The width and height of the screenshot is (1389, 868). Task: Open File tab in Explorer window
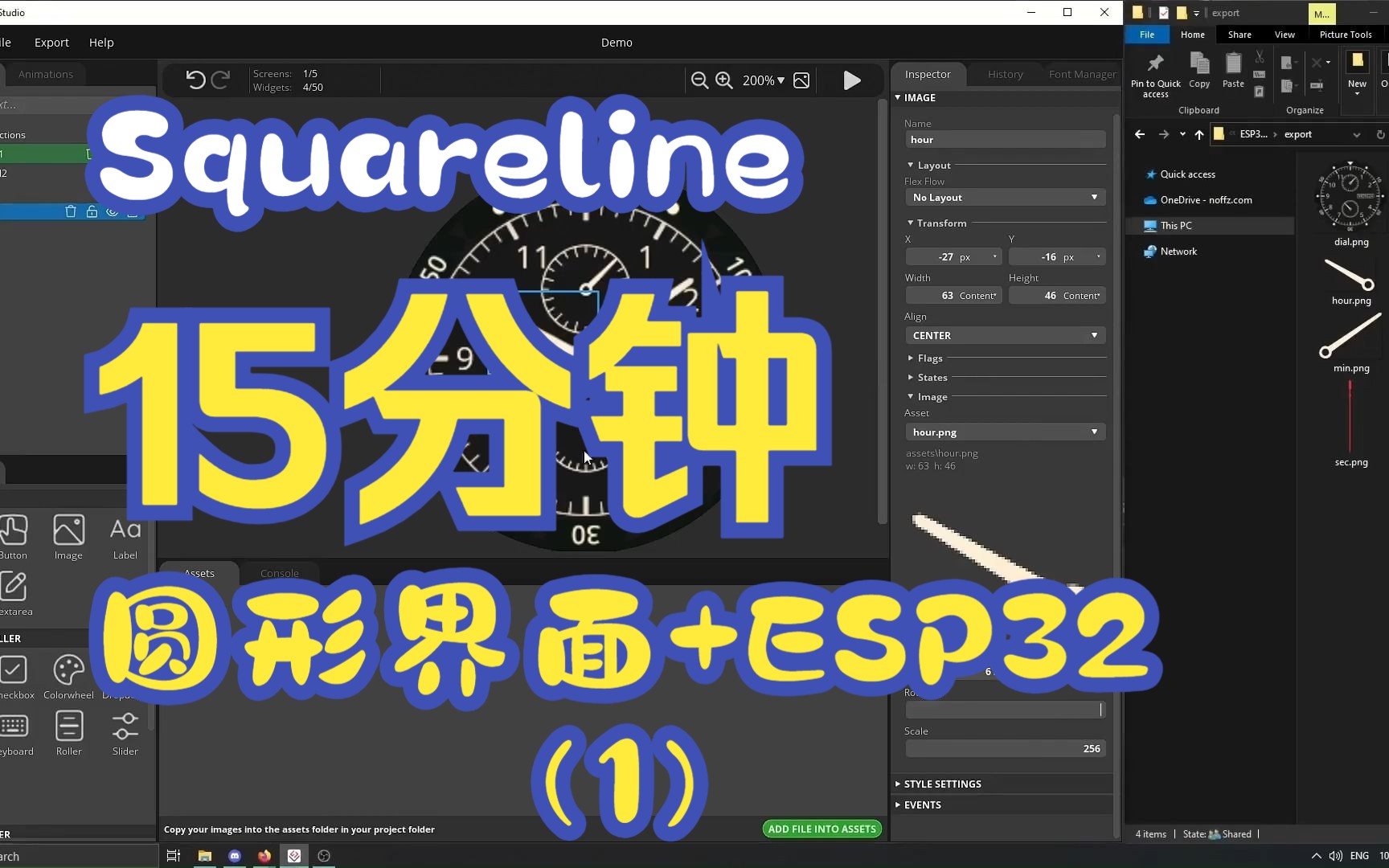pos(1147,35)
